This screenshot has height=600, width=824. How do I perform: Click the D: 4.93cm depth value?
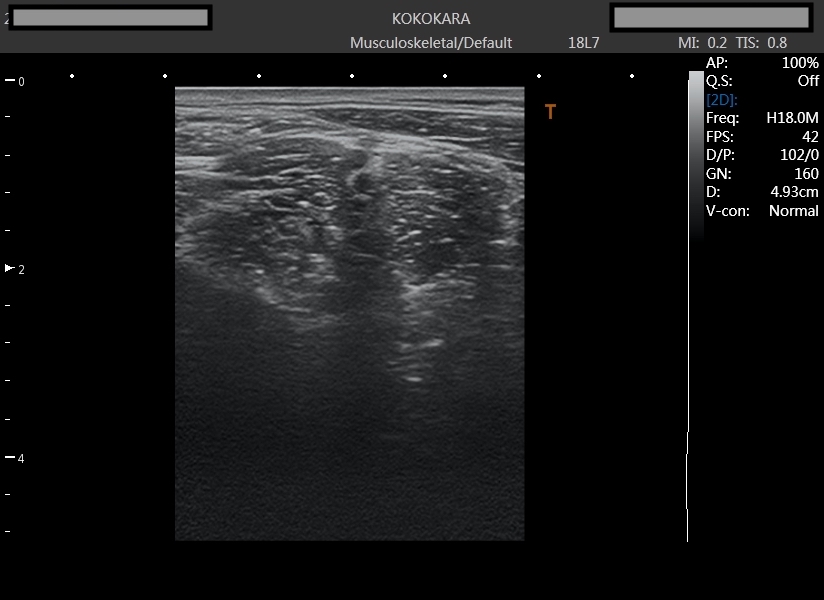pyautogui.click(x=762, y=192)
